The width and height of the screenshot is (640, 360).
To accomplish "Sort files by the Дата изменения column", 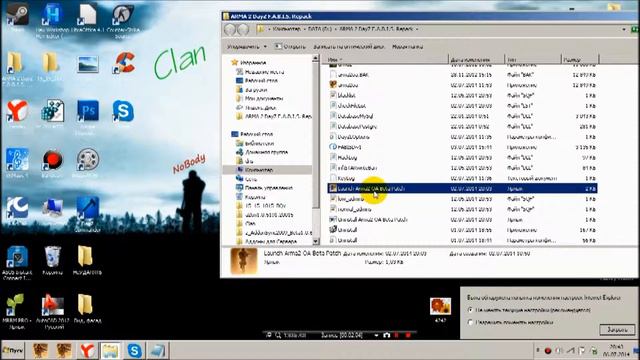I will (476, 60).
